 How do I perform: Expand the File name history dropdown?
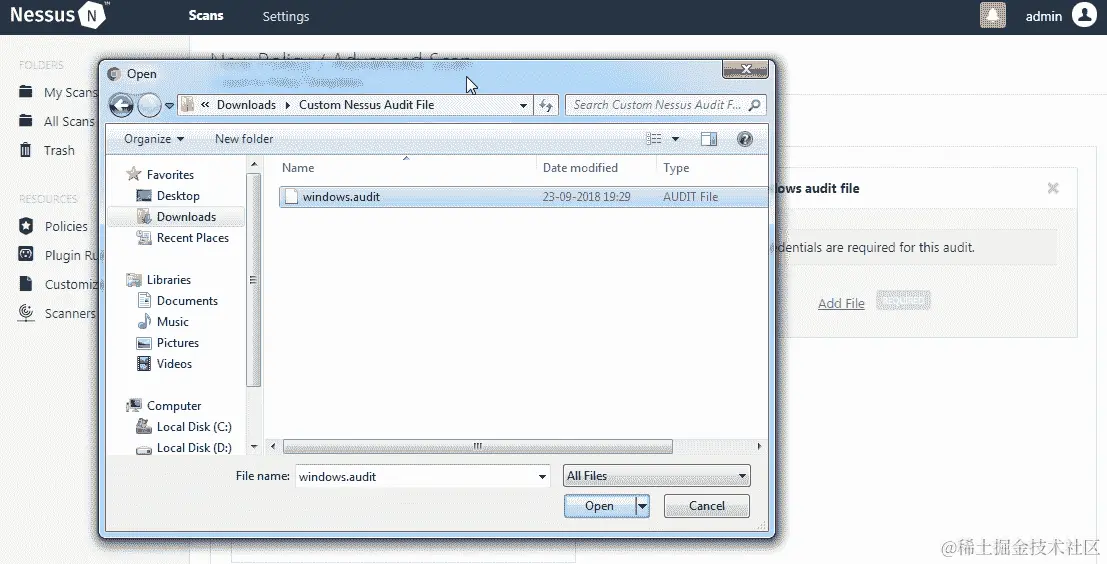tap(542, 476)
